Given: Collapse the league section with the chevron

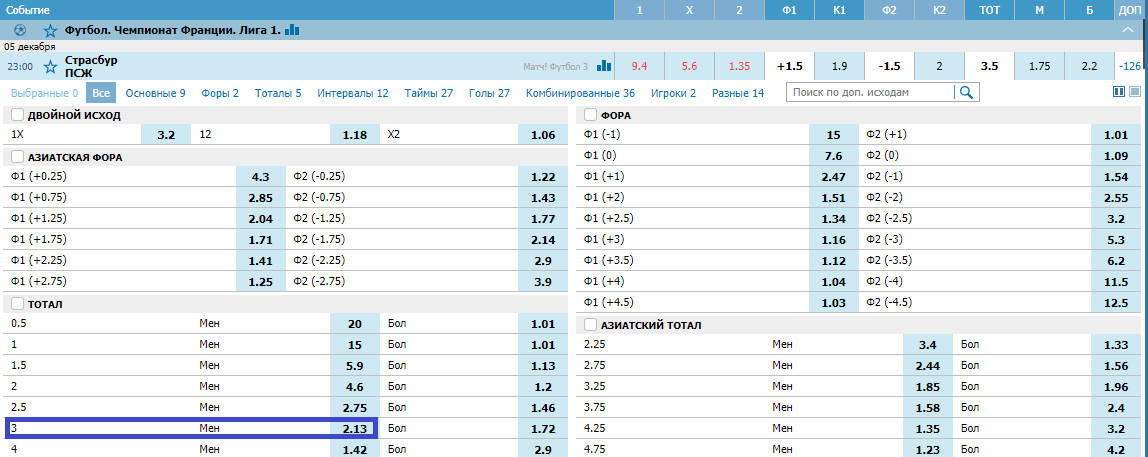Looking at the screenshot, I should (1128, 31).
